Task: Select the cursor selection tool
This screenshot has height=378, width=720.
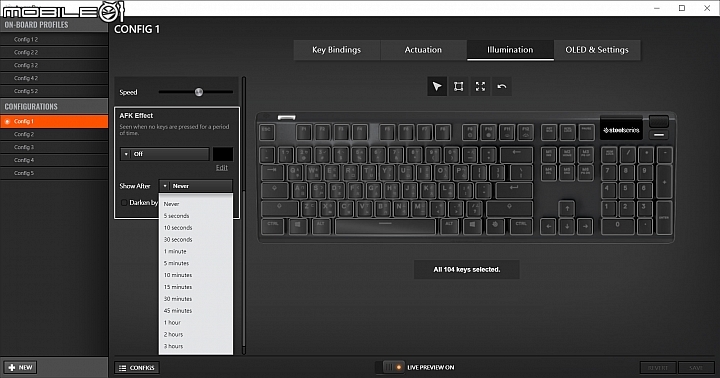Action: 437,86
